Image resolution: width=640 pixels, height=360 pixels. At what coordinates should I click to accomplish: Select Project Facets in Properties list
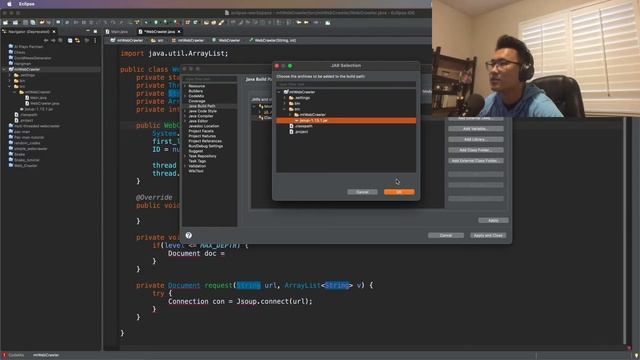[x=201, y=131]
